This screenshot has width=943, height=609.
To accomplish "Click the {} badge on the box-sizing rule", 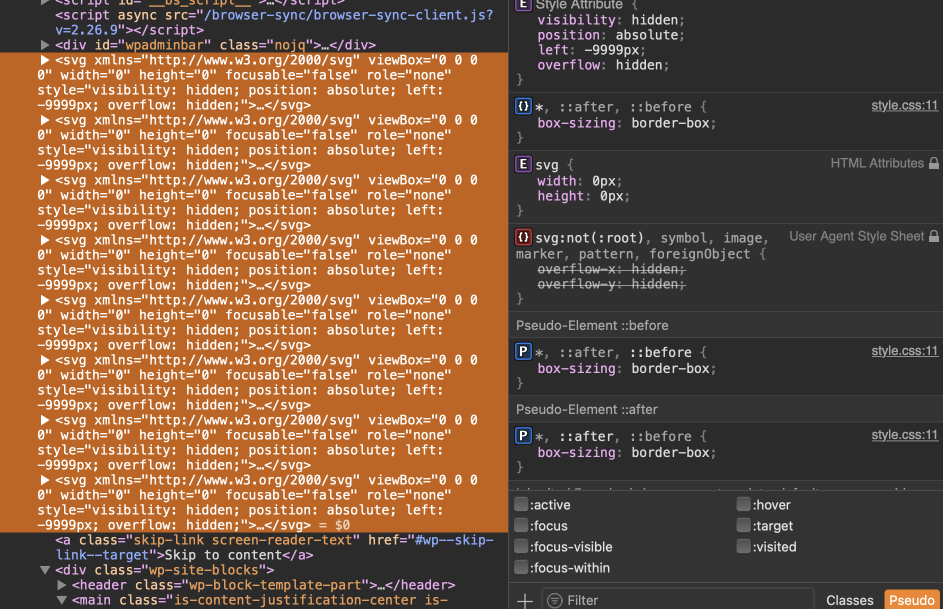I will 521,106.
